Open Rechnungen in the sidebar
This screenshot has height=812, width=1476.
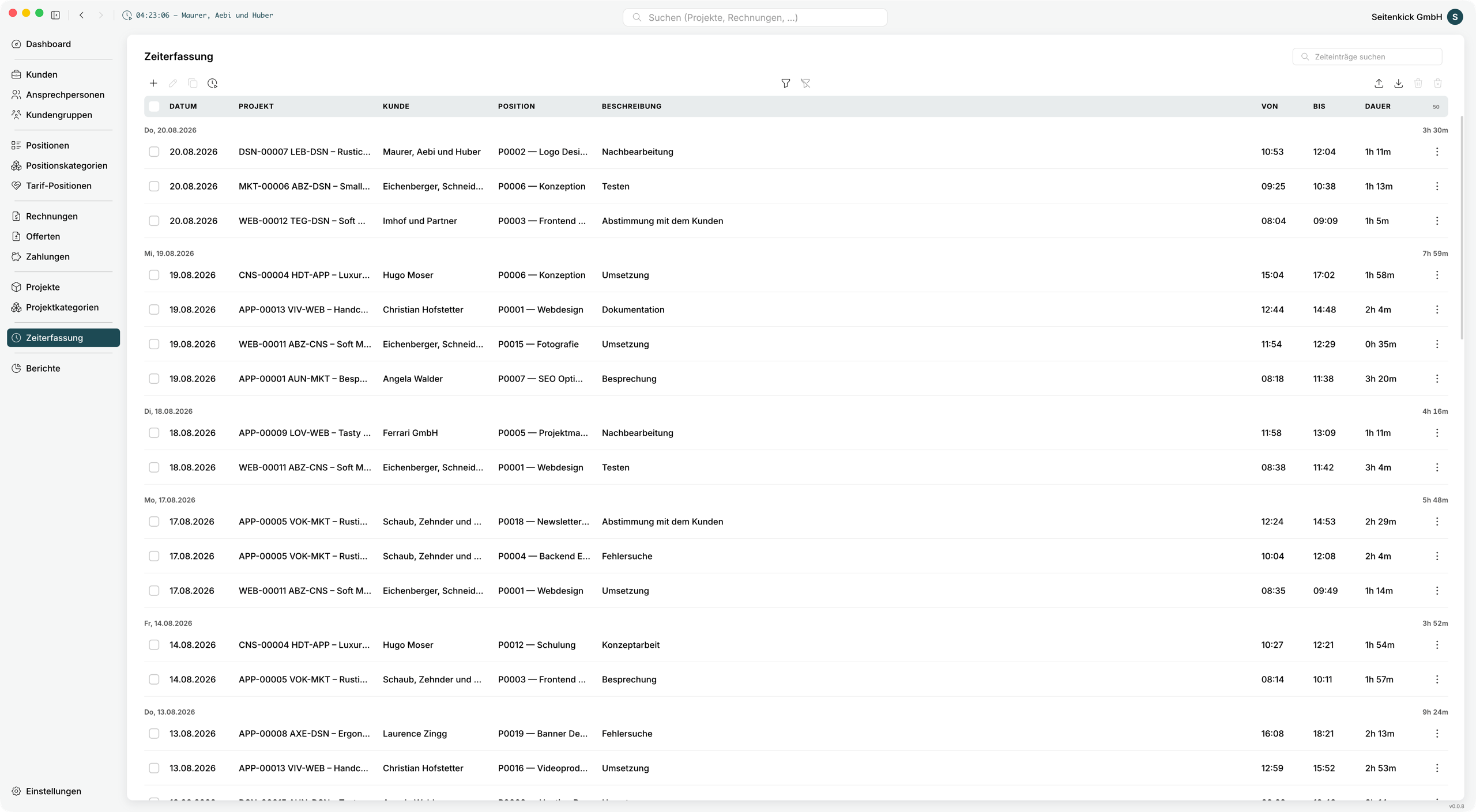[63, 216]
